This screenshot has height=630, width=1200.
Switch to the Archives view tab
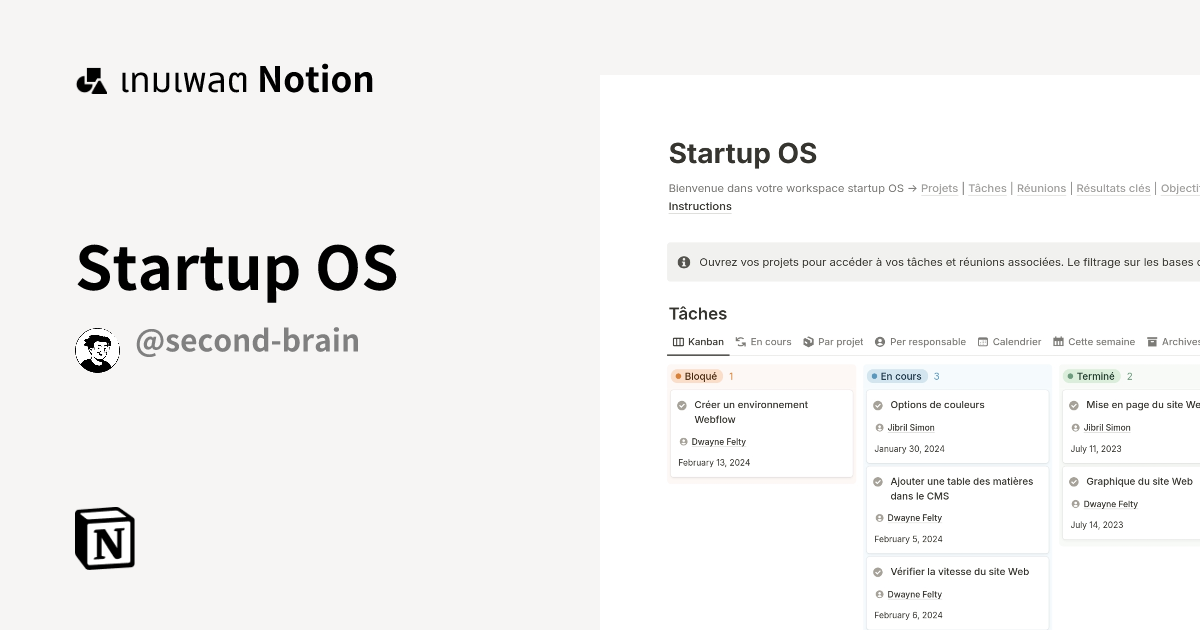pos(1178,342)
